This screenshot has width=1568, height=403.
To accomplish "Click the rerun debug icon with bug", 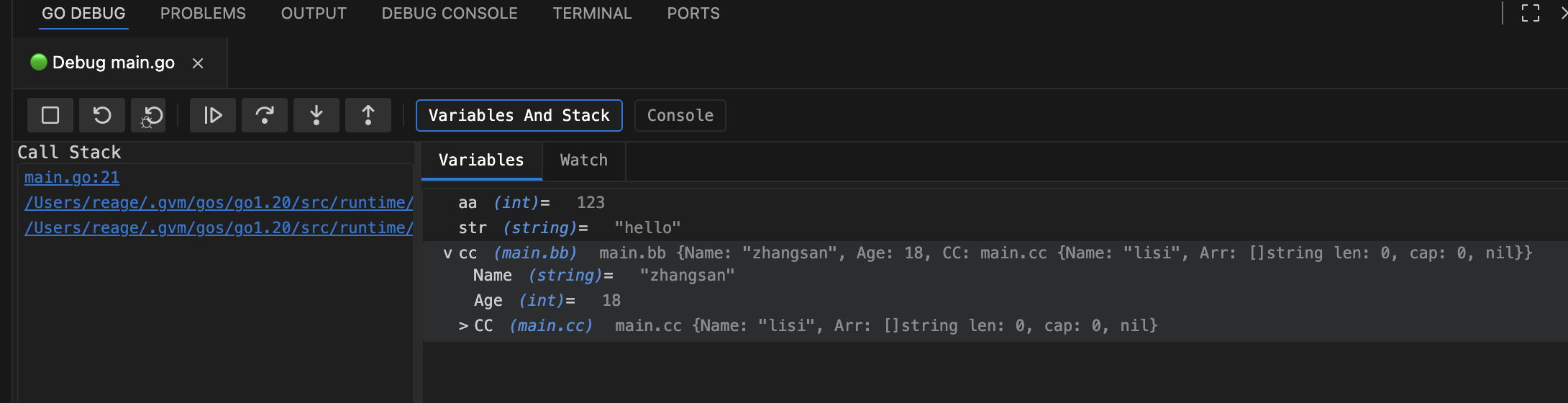I will click(152, 115).
